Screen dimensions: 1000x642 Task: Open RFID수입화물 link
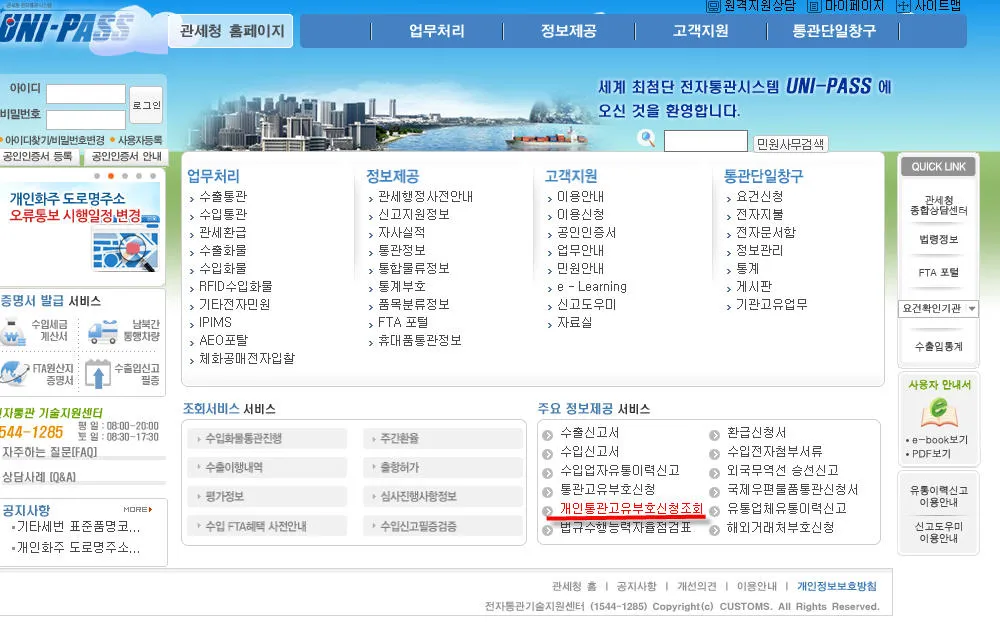pyautogui.click(x=235, y=286)
